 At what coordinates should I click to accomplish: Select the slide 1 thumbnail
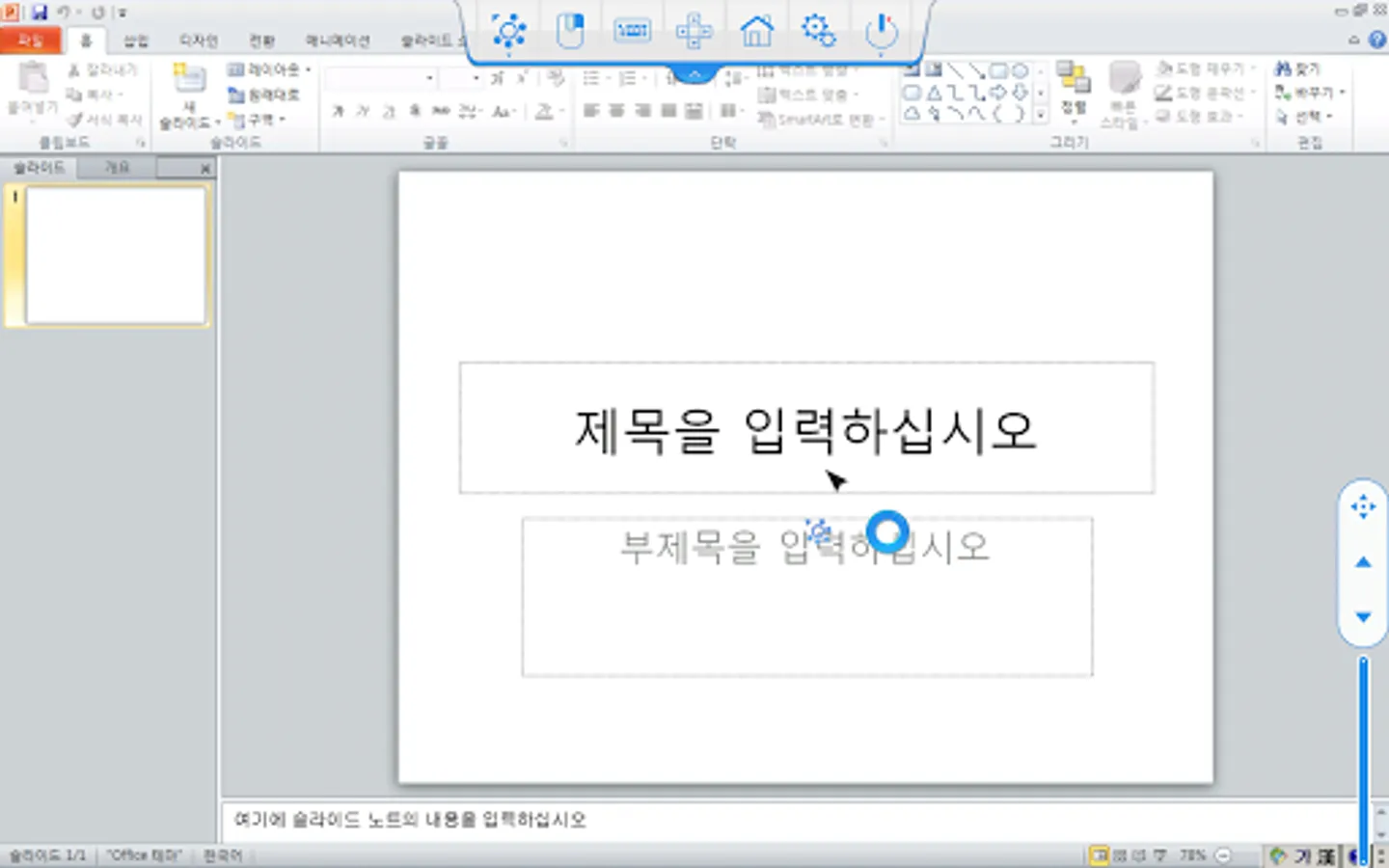[x=115, y=256]
